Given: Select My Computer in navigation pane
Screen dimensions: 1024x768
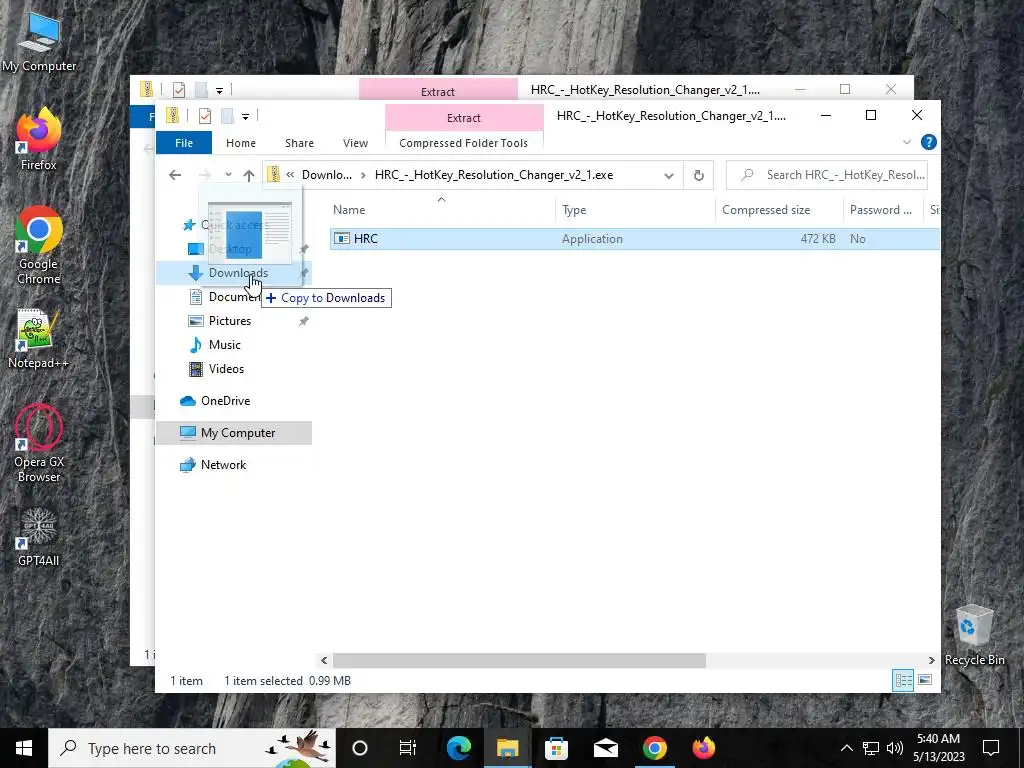Looking at the screenshot, I should (x=238, y=433).
